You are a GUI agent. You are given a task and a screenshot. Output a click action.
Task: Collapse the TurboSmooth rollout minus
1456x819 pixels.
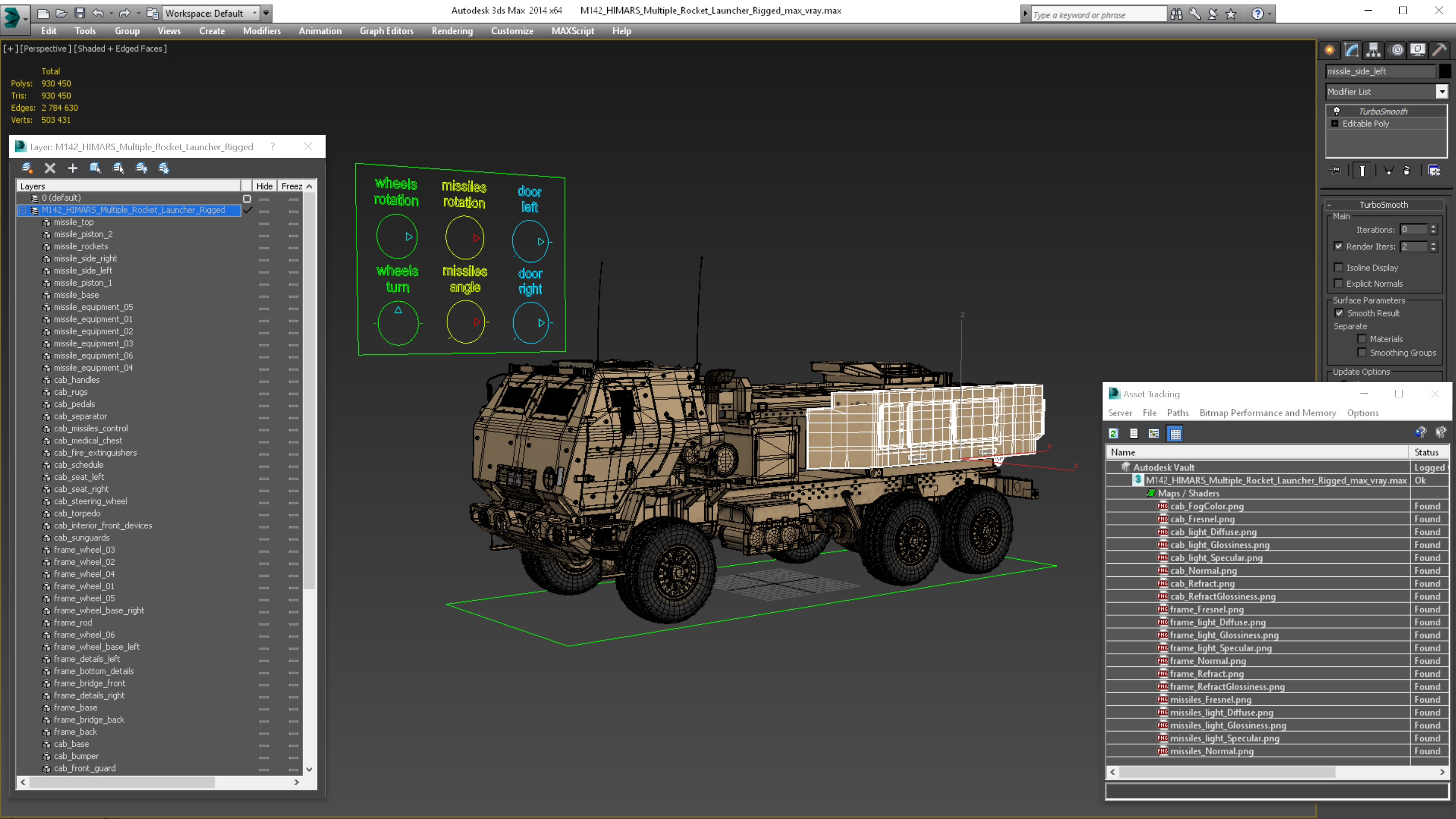(x=1329, y=205)
